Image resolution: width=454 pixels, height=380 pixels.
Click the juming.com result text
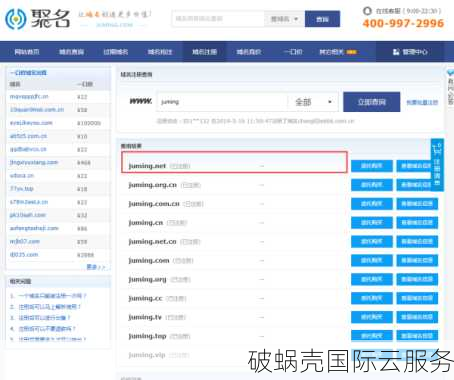coord(149,260)
